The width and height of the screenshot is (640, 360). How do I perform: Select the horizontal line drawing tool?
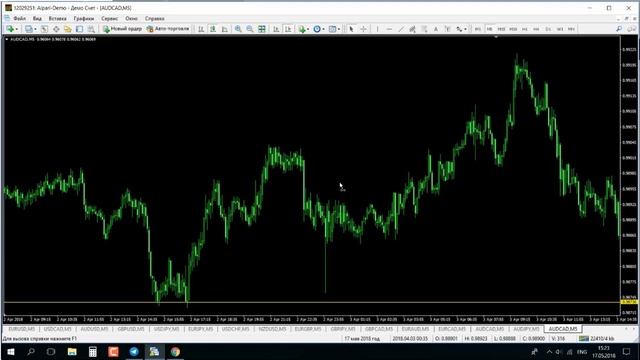(x=389, y=29)
